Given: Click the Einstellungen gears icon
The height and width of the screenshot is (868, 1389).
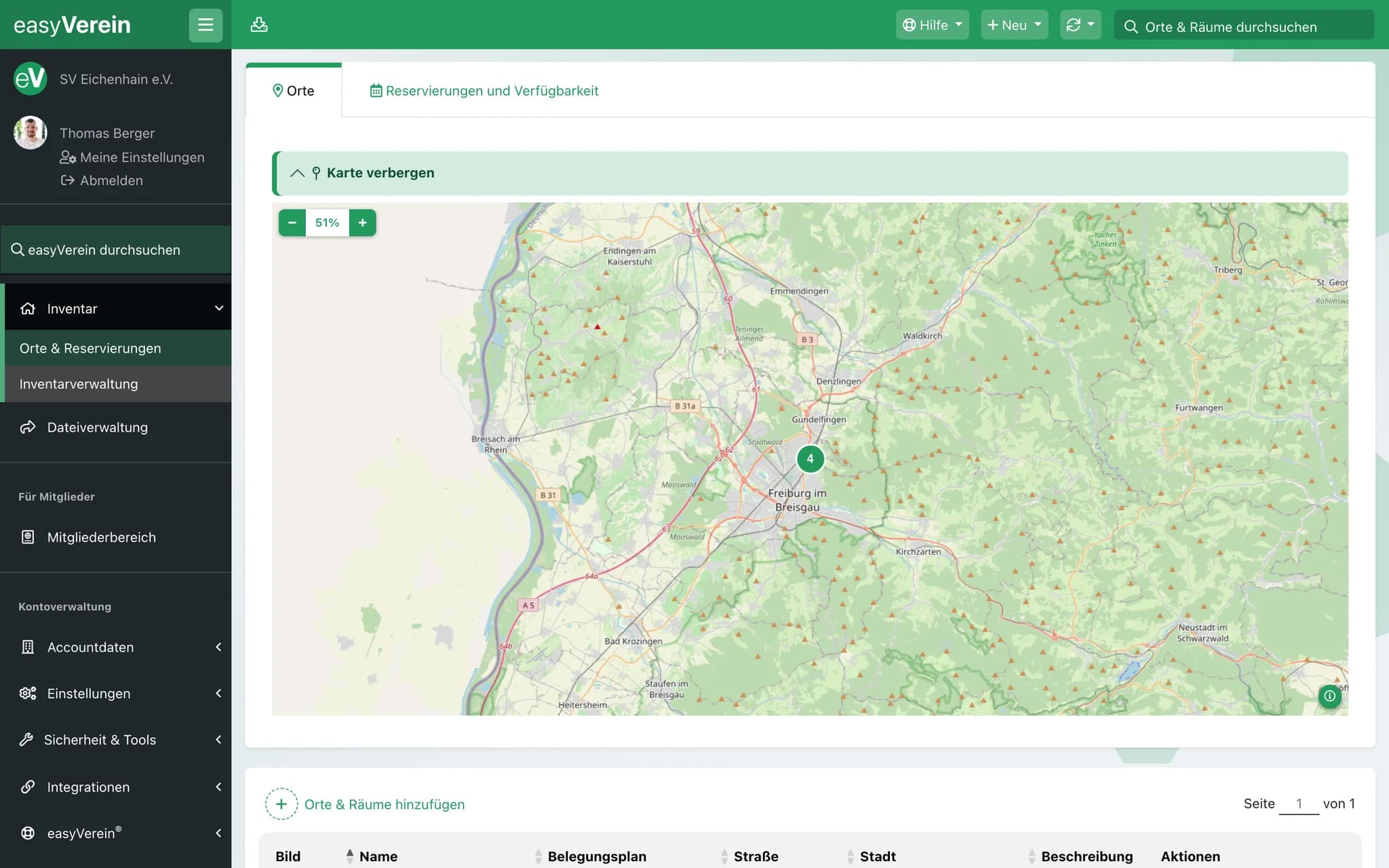Looking at the screenshot, I should click(28, 693).
